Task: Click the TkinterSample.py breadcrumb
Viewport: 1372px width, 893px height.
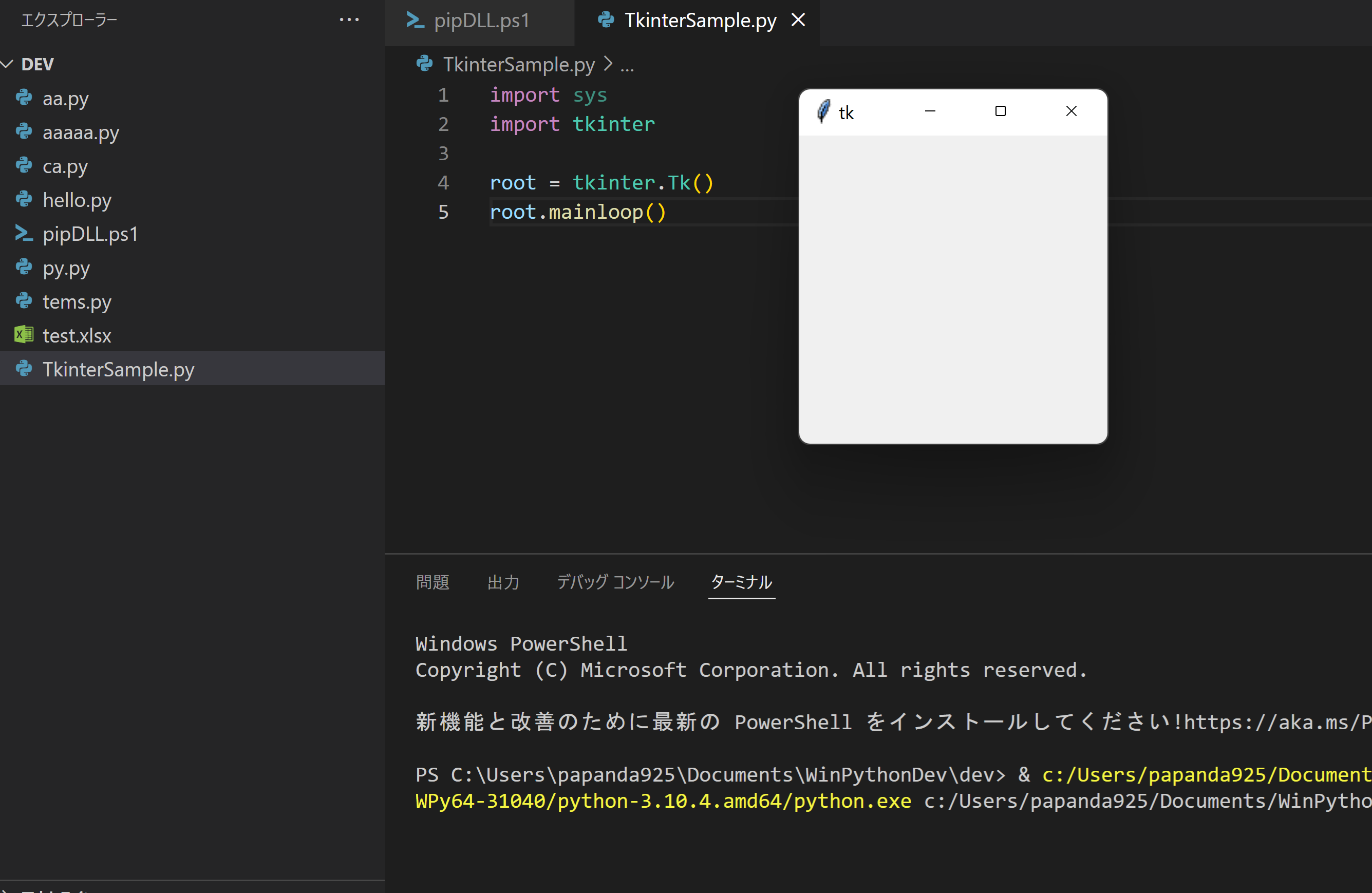Action: 518,65
